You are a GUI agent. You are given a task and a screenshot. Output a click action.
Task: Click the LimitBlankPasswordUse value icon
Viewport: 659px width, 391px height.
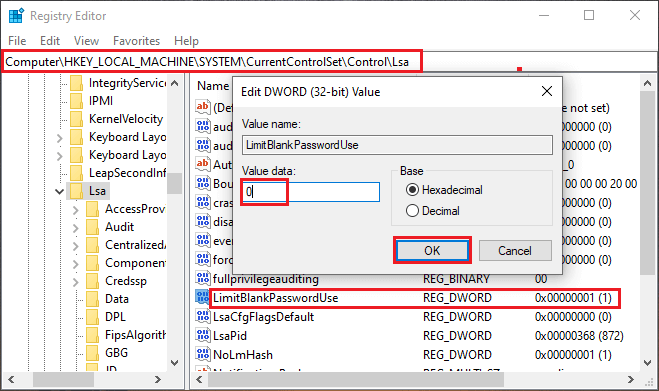(203, 298)
